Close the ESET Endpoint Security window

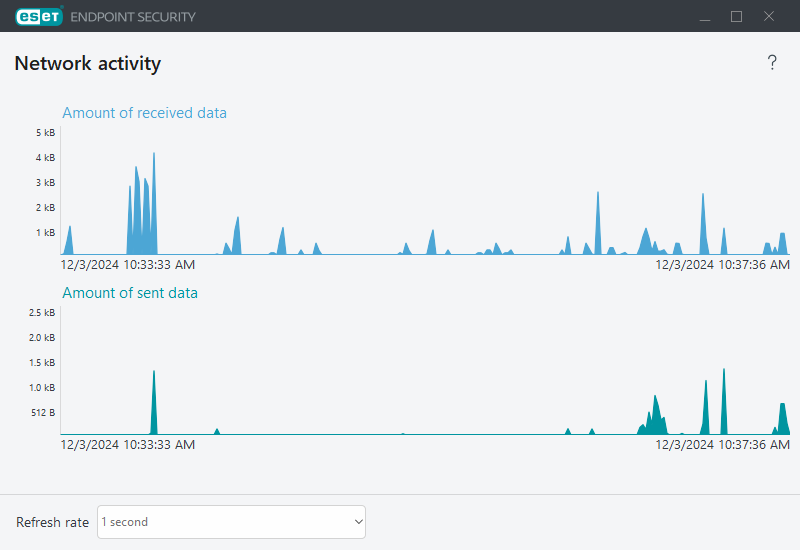point(769,17)
